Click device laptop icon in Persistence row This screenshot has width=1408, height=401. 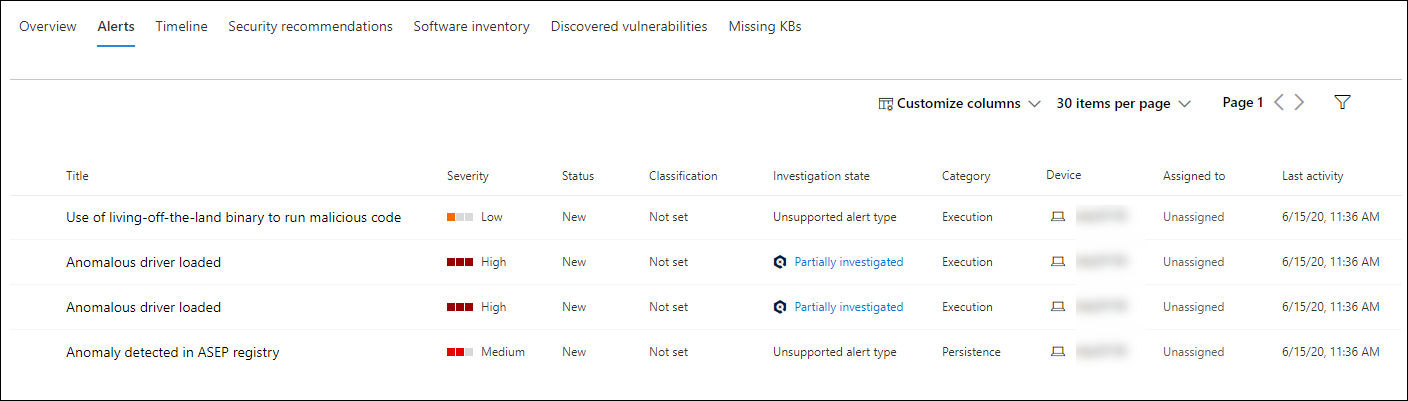1058,352
